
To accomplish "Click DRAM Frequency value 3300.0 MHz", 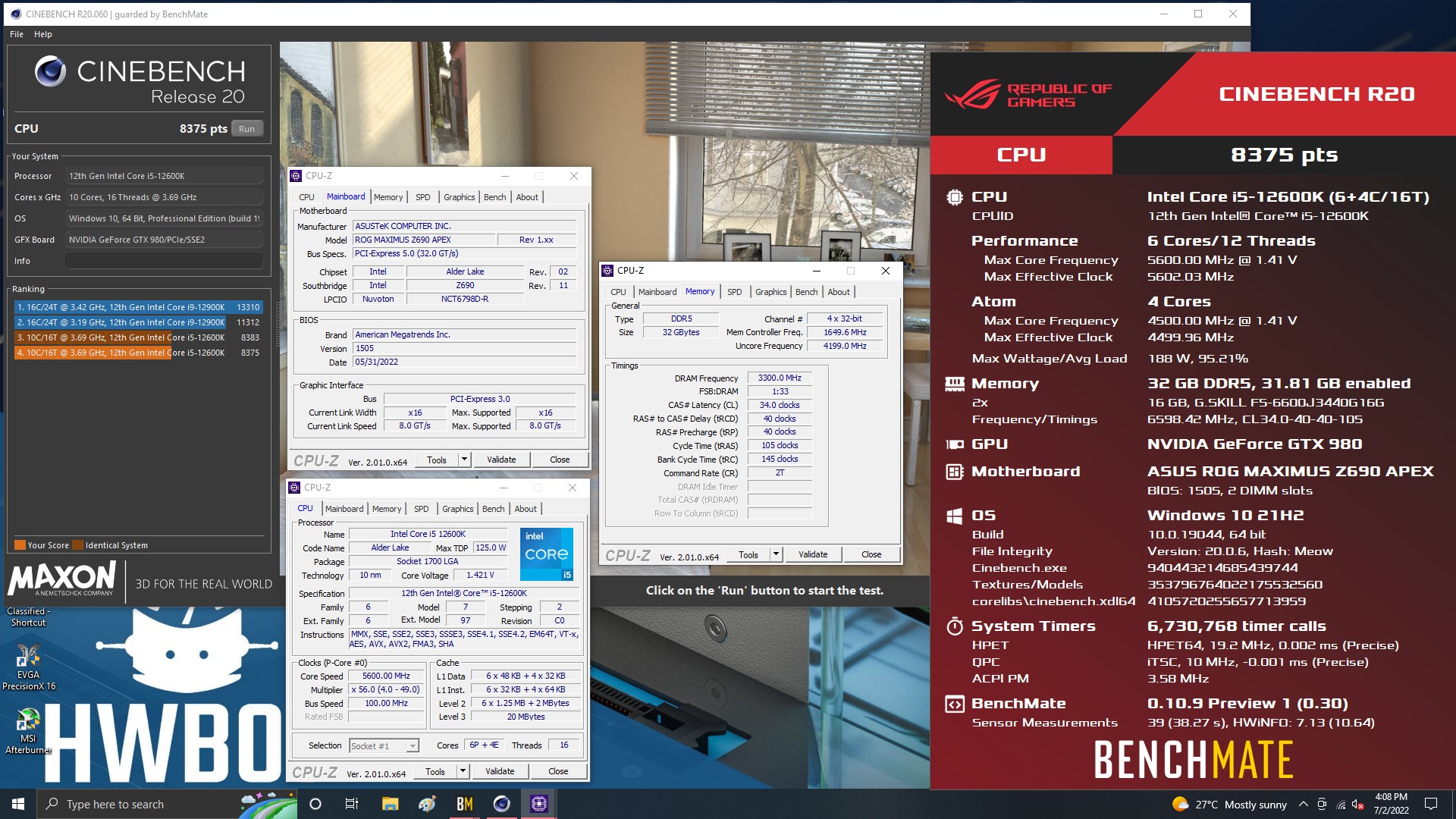I will (780, 378).
